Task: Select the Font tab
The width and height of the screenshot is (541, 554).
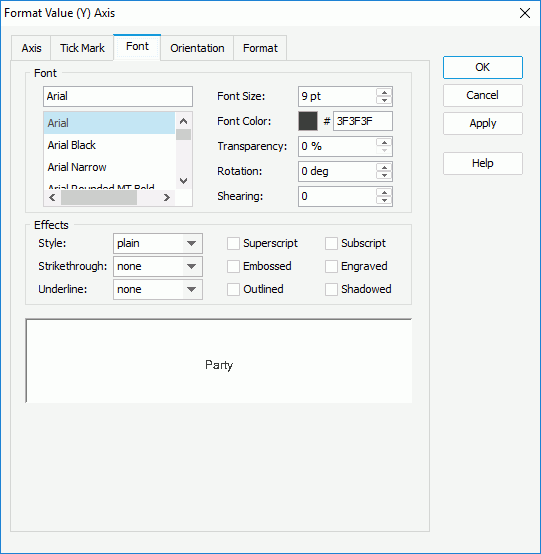Action: tap(137, 47)
